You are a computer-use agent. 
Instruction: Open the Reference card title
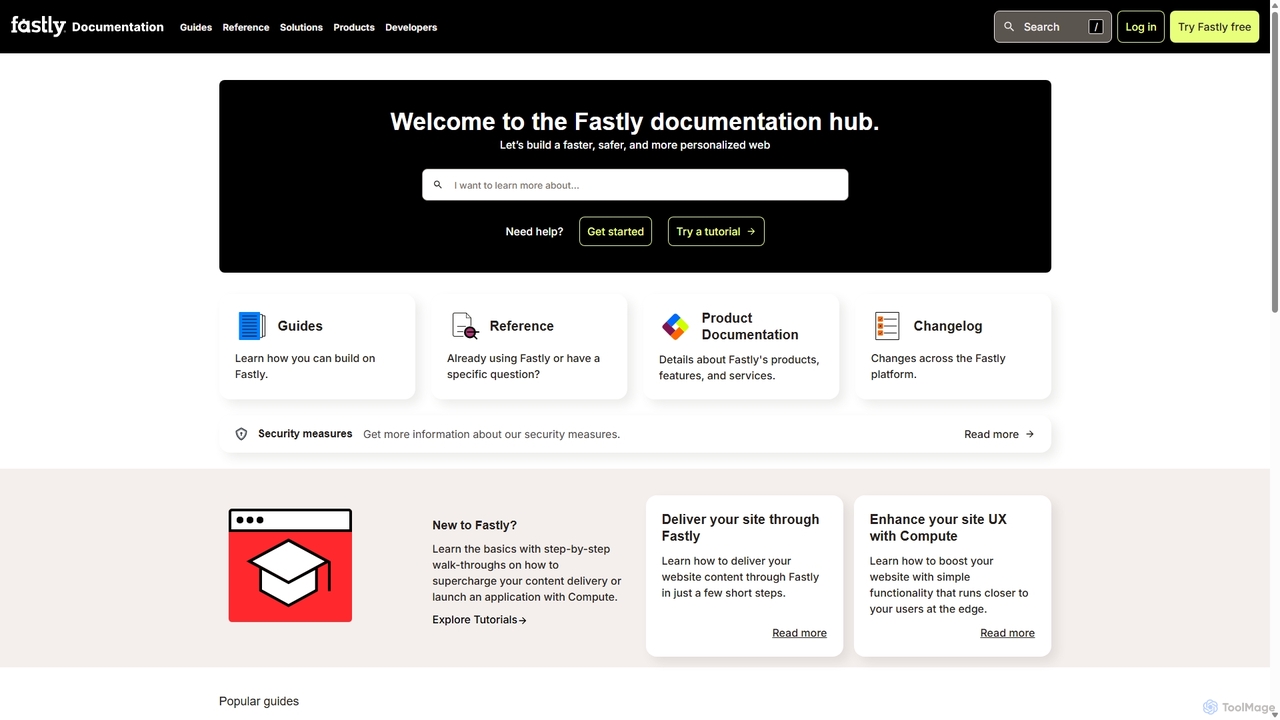(522, 326)
